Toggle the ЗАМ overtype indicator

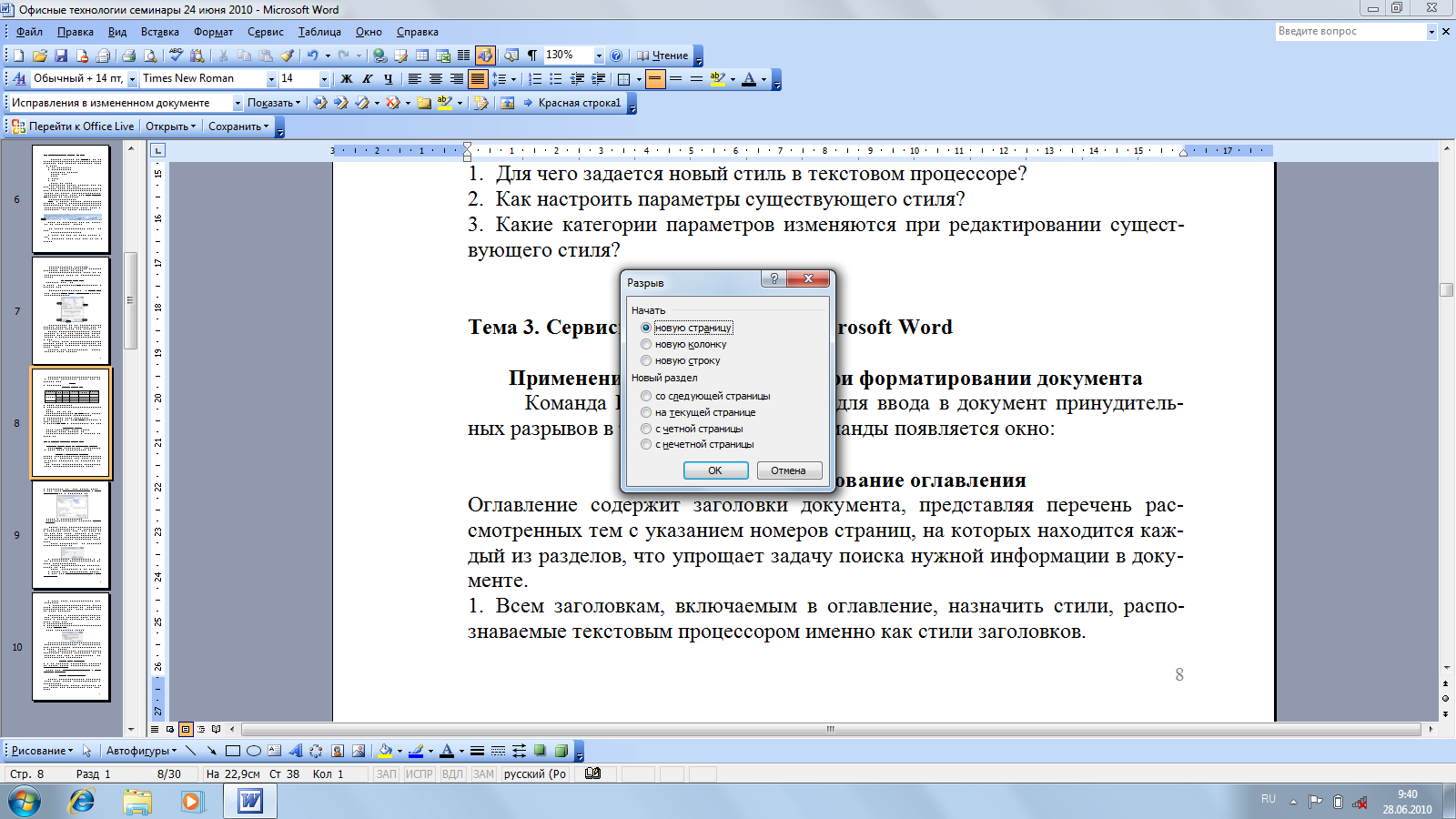[483, 774]
